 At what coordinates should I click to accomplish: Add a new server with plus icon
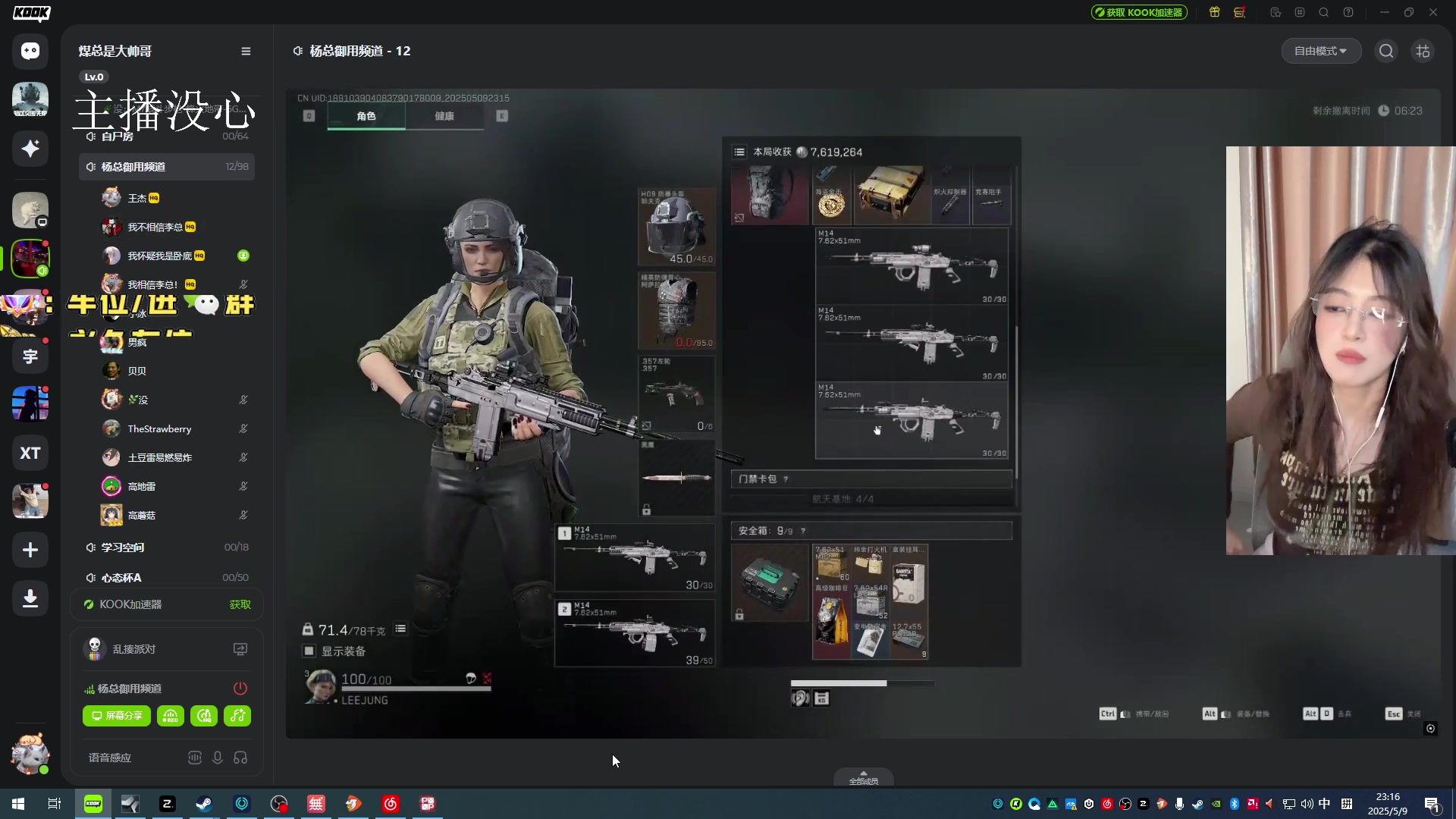pyautogui.click(x=30, y=550)
